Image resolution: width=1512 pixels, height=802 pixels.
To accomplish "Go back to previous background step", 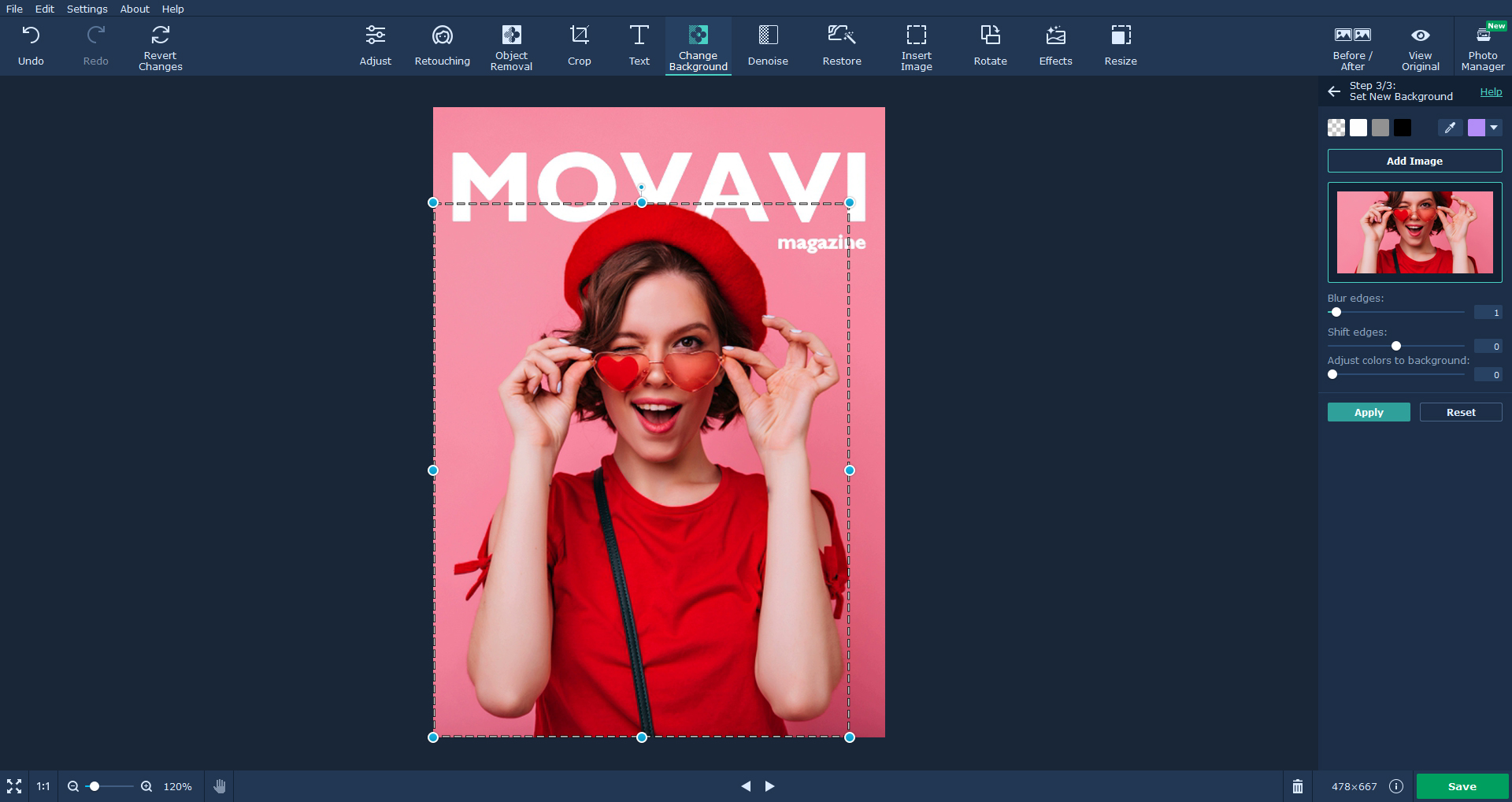I will click(1334, 91).
